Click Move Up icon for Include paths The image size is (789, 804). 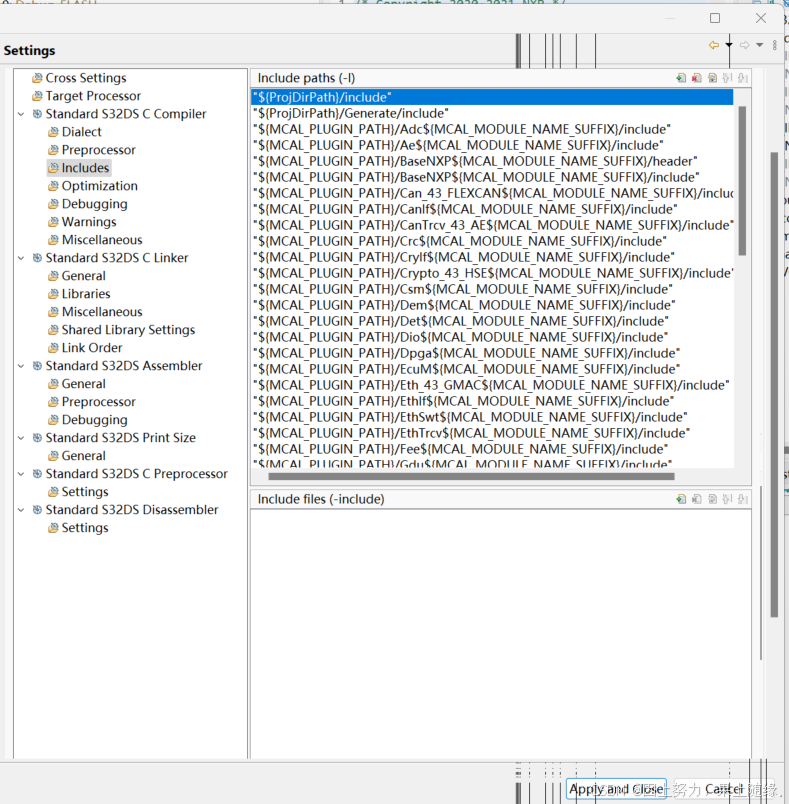727,78
